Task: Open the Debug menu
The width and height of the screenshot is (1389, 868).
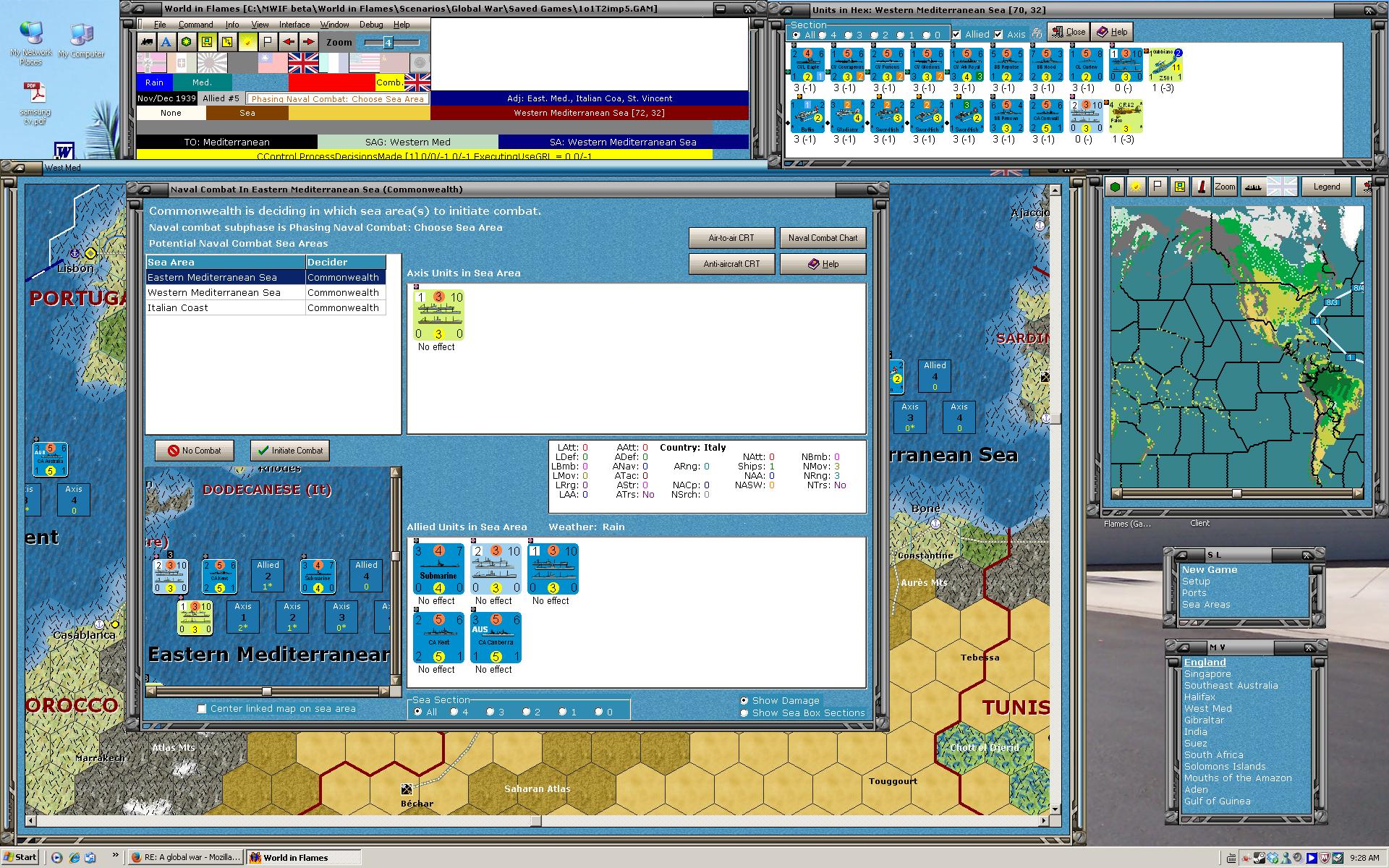Action: (x=371, y=25)
